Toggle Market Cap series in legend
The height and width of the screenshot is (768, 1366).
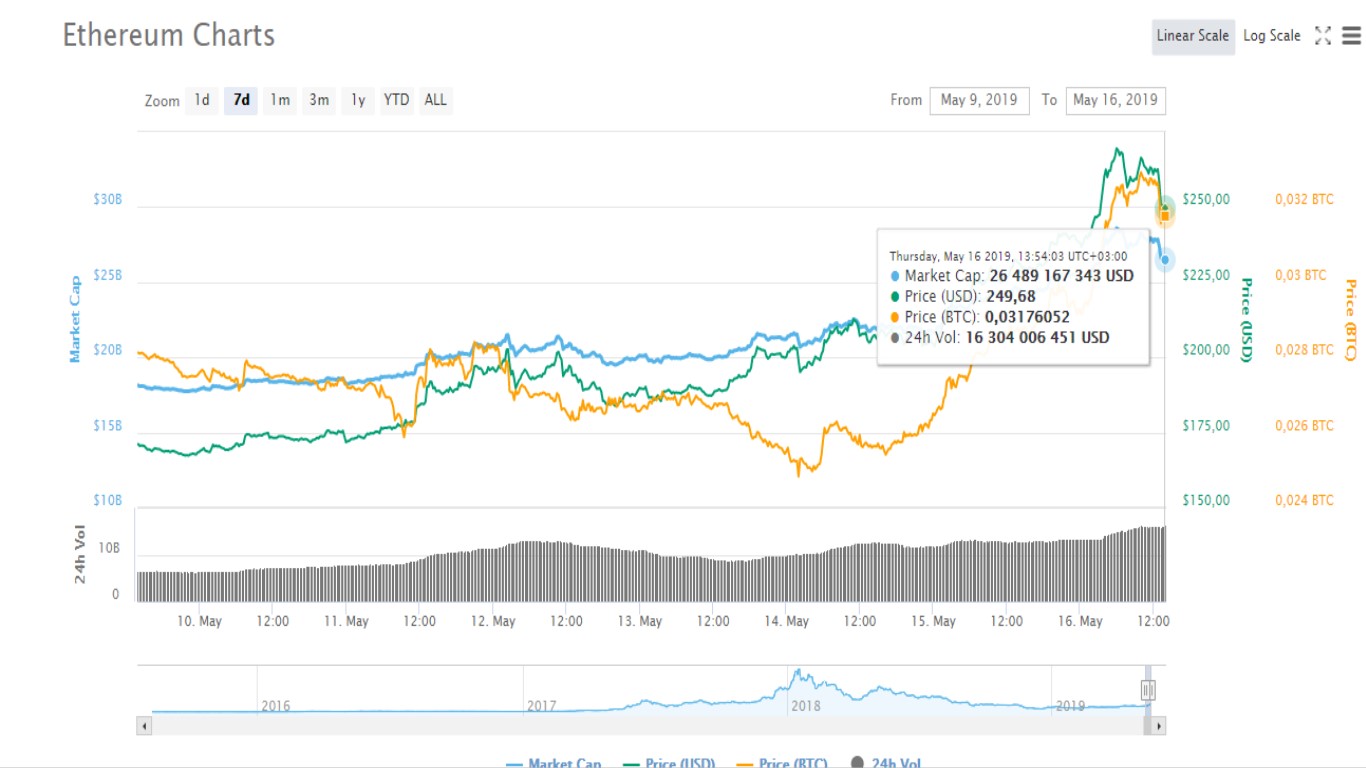point(554,763)
